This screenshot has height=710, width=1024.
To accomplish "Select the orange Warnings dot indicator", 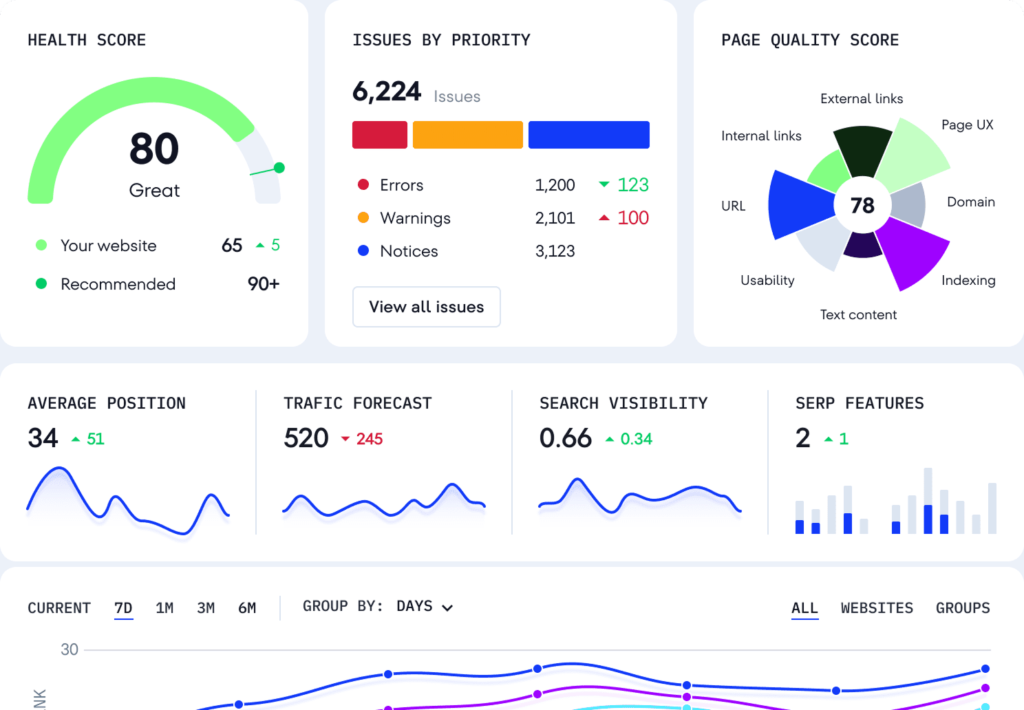I will tap(362, 218).
